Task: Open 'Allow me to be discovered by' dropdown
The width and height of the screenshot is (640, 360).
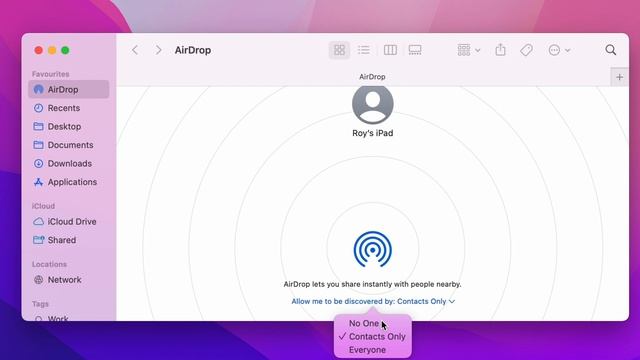Action: click(x=373, y=301)
